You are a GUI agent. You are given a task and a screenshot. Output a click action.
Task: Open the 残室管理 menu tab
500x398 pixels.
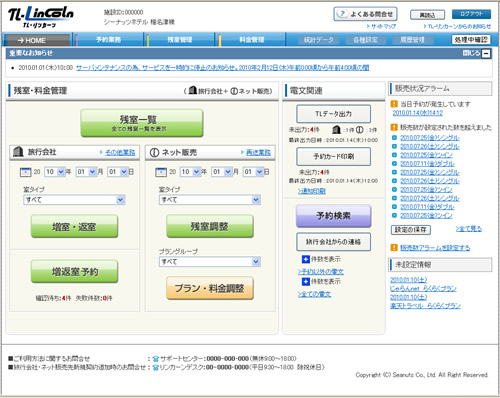click(180, 40)
